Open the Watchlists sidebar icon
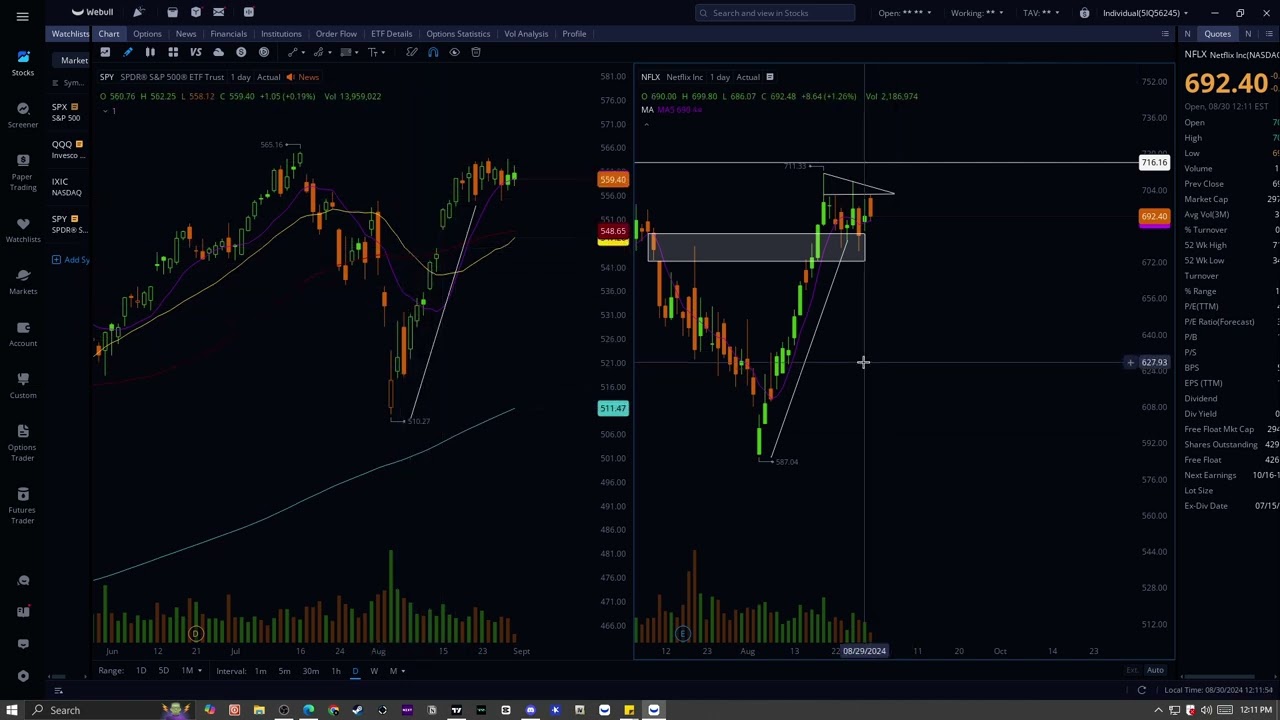Screen dimensions: 1280x720 click(x=22, y=229)
